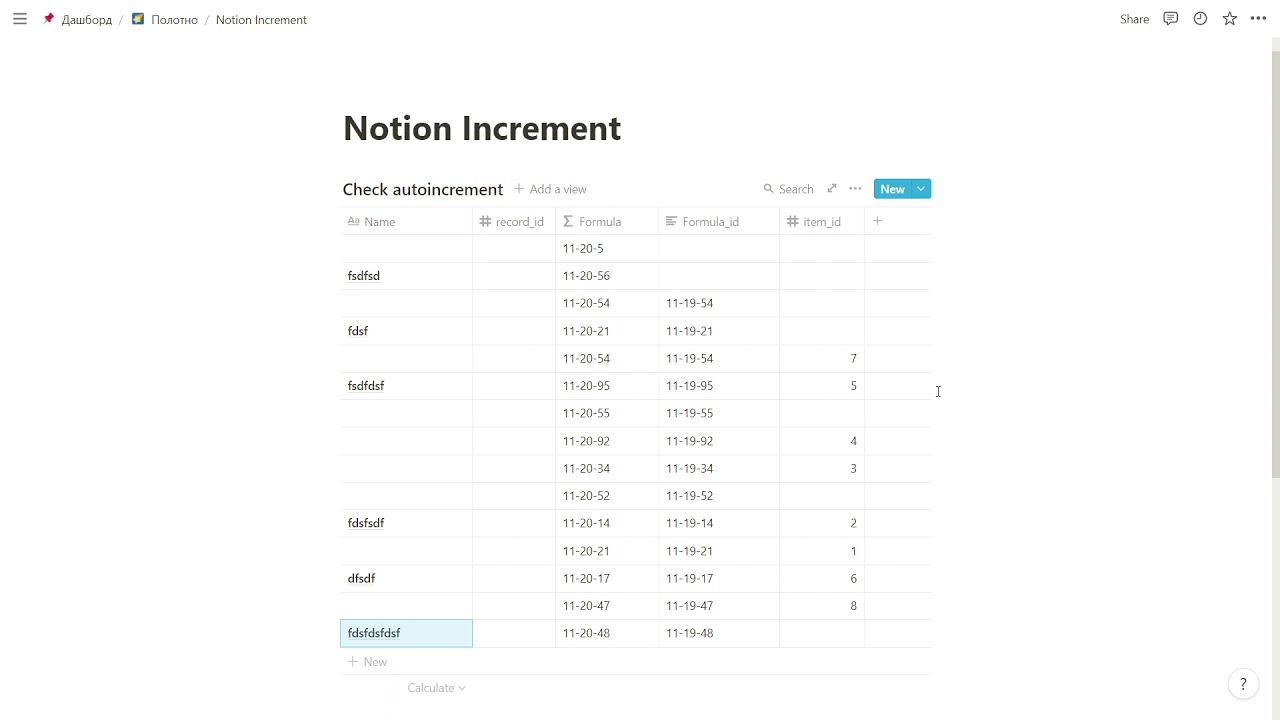Expand the New button dropdown arrow

[921, 189]
